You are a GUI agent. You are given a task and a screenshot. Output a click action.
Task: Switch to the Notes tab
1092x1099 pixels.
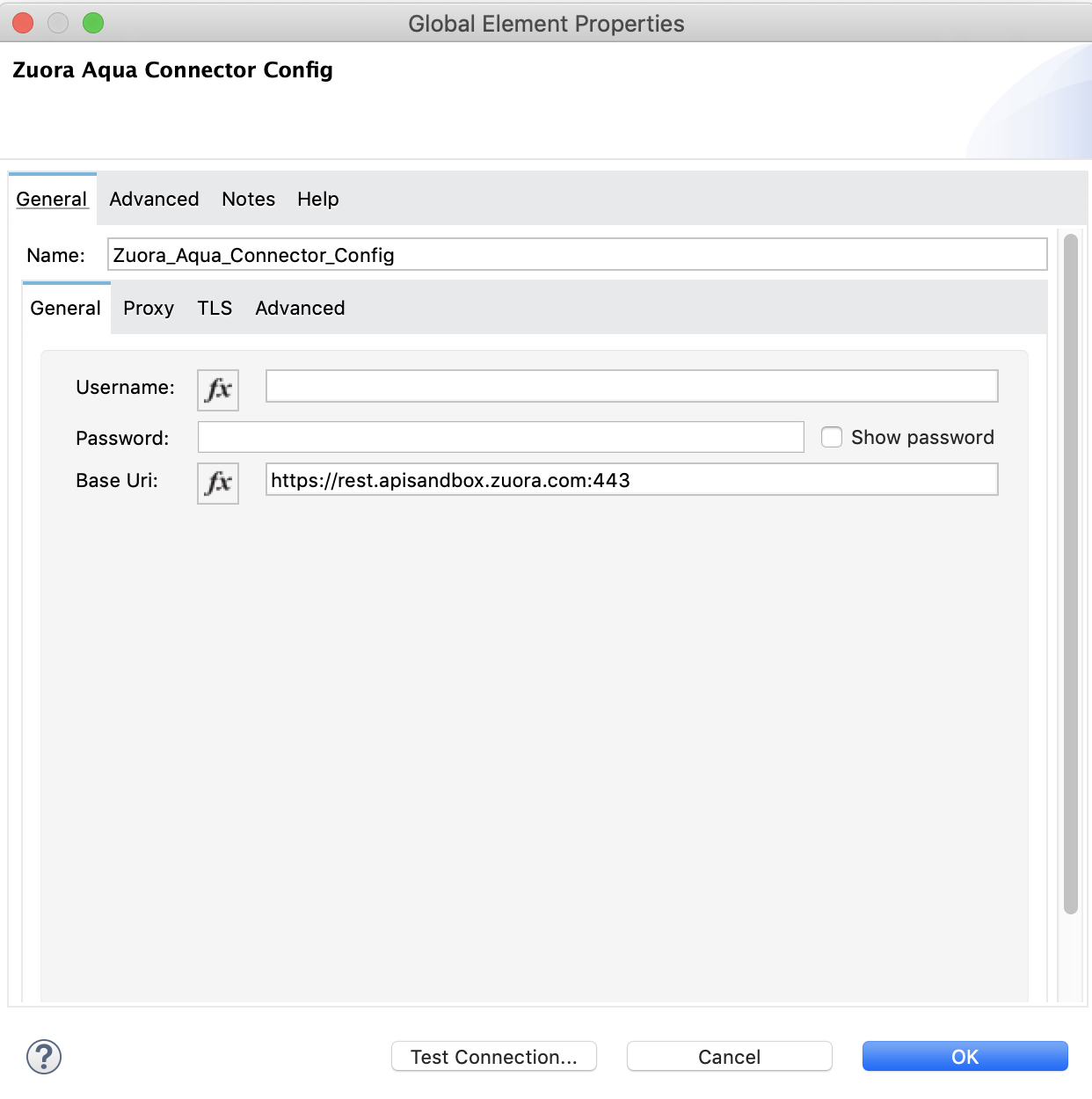click(x=248, y=199)
